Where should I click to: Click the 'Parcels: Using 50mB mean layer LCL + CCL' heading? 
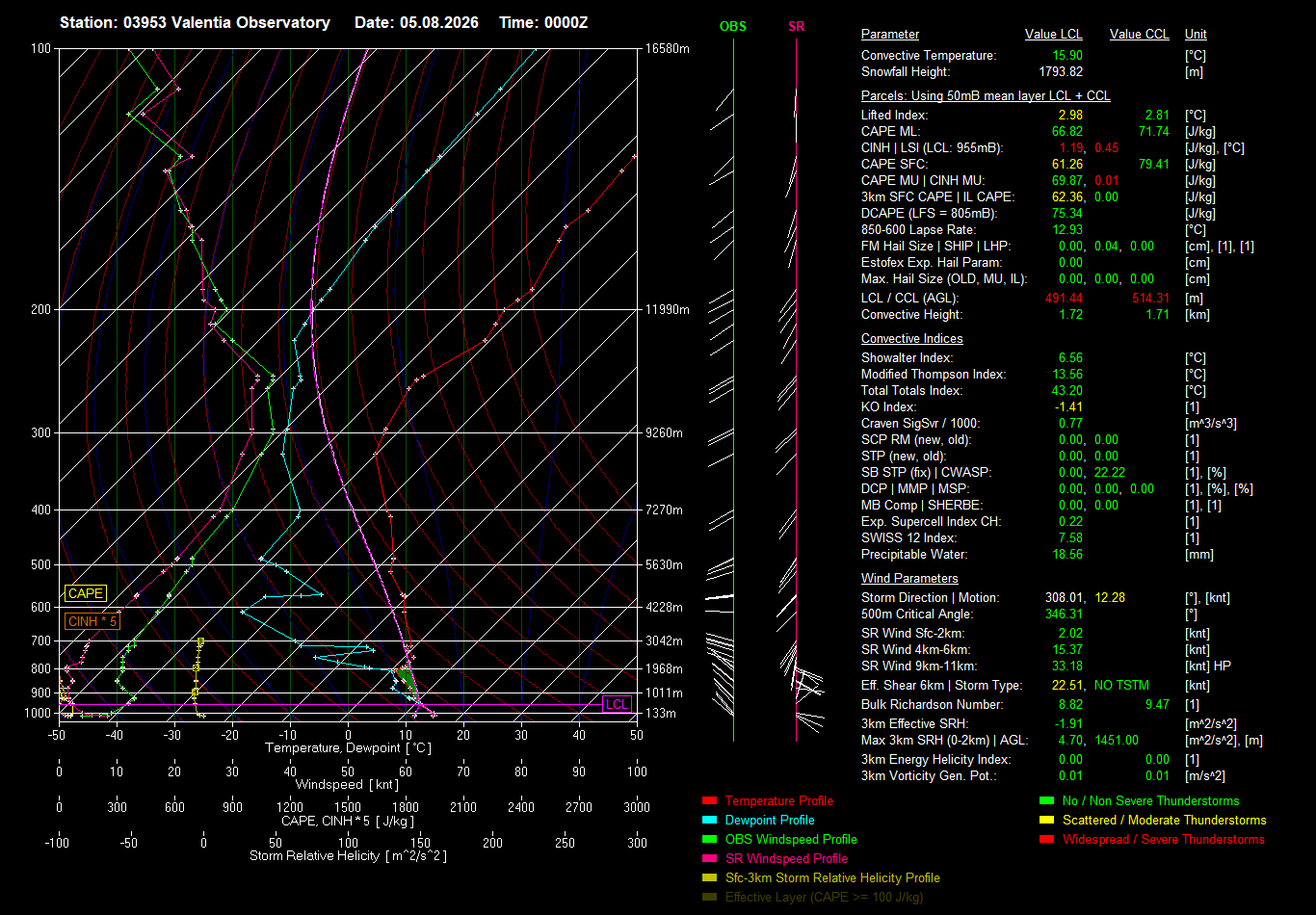coord(986,96)
